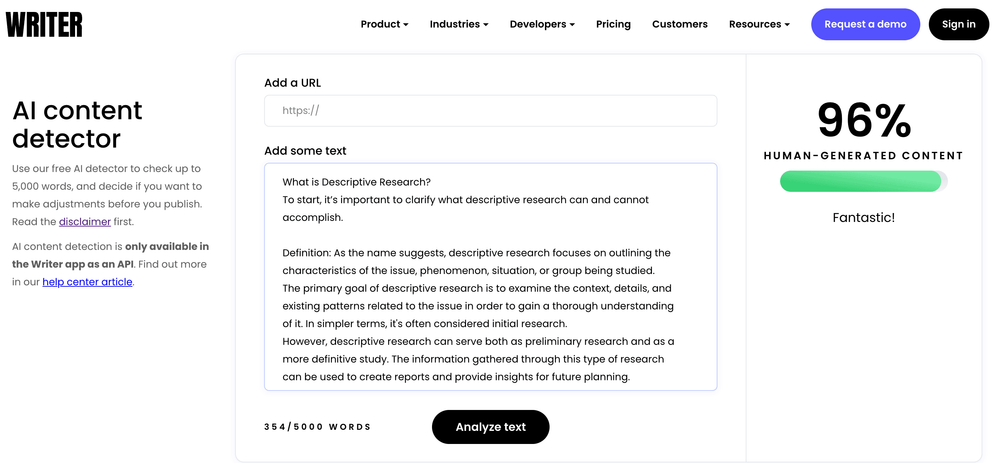The width and height of the screenshot is (1000, 463).
Task: Expand the Product dropdown menu
Action: [x=385, y=24]
